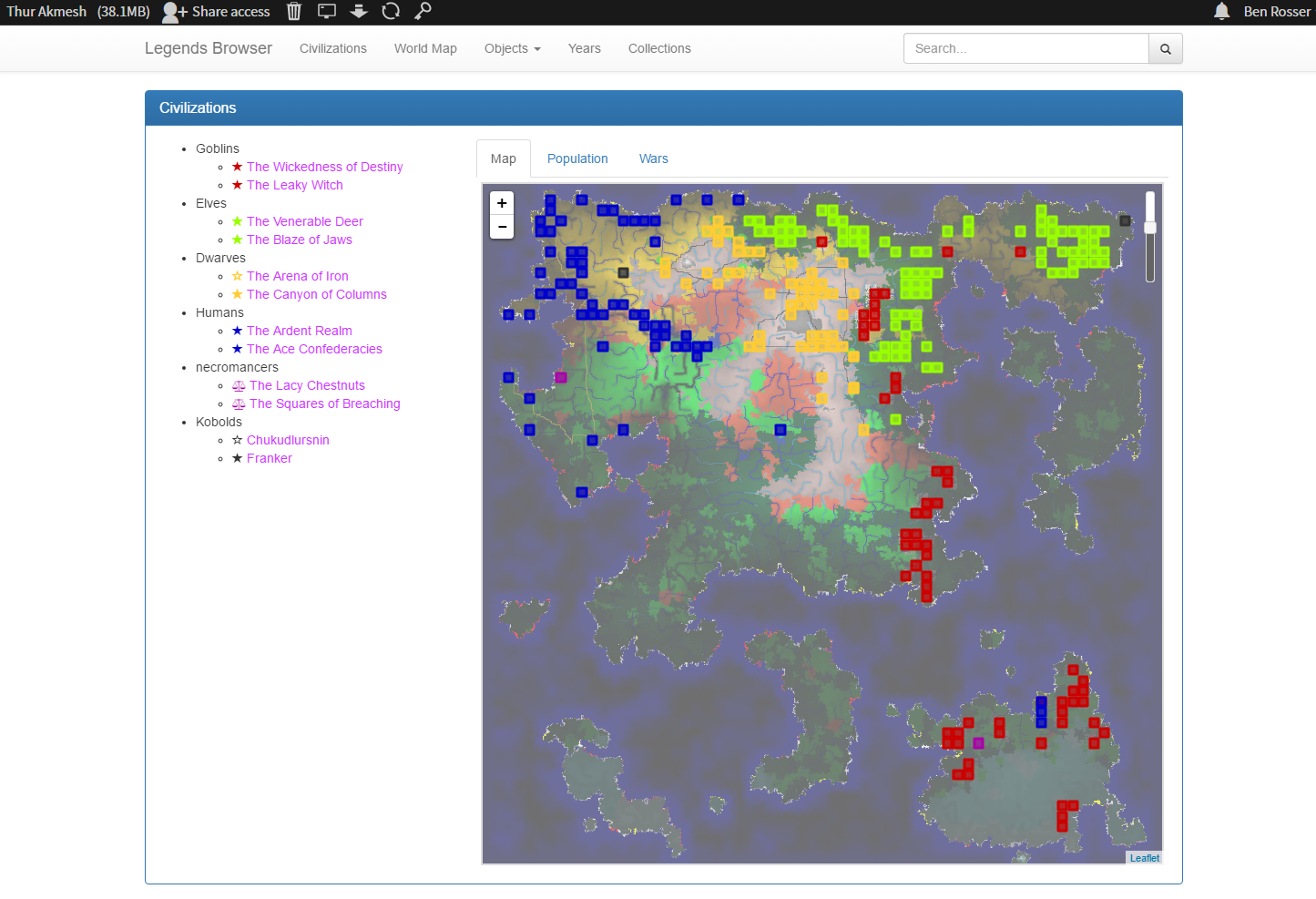Click outlined star beside The Arena of Iron
Viewport: 1316px width, 899px height.
[237, 276]
